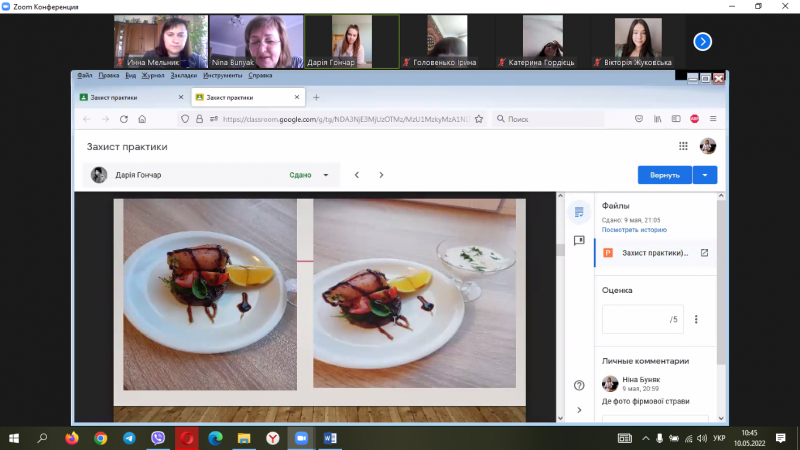Open the Windows notification center
The height and width of the screenshot is (450, 800).
point(781,438)
